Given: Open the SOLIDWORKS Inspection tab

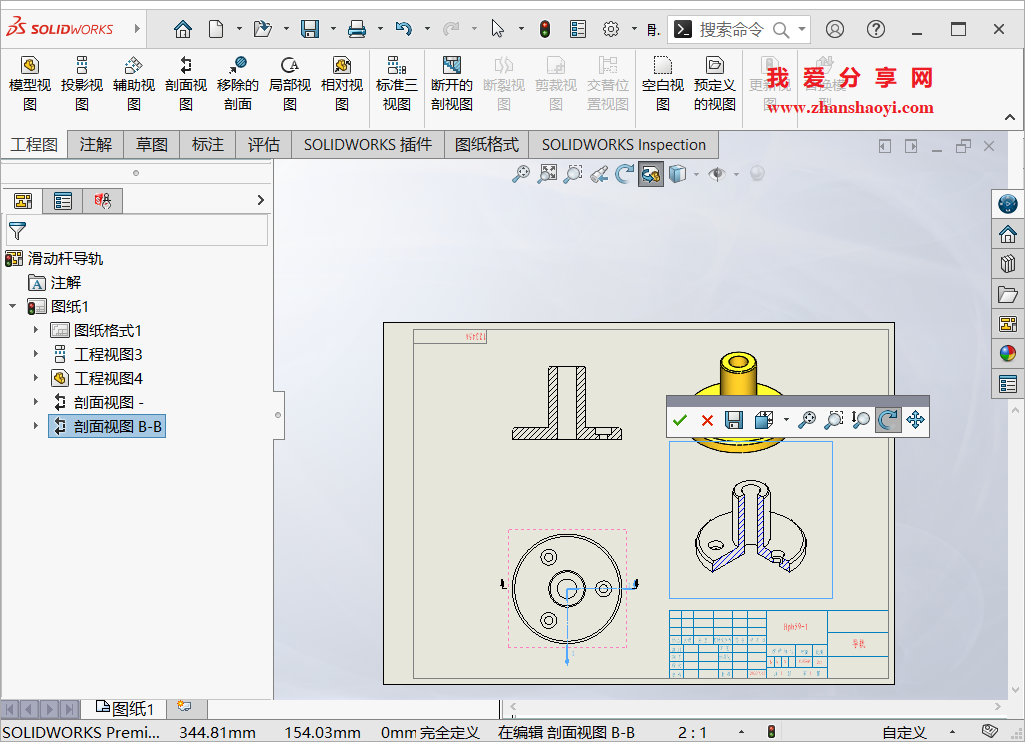Looking at the screenshot, I should pos(622,145).
